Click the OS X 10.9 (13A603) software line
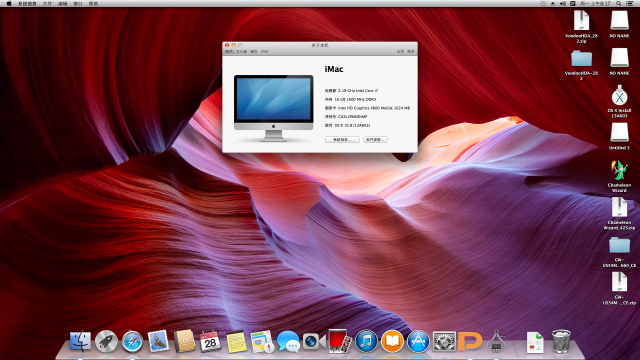Screen dimensions: 640x360 (347, 126)
